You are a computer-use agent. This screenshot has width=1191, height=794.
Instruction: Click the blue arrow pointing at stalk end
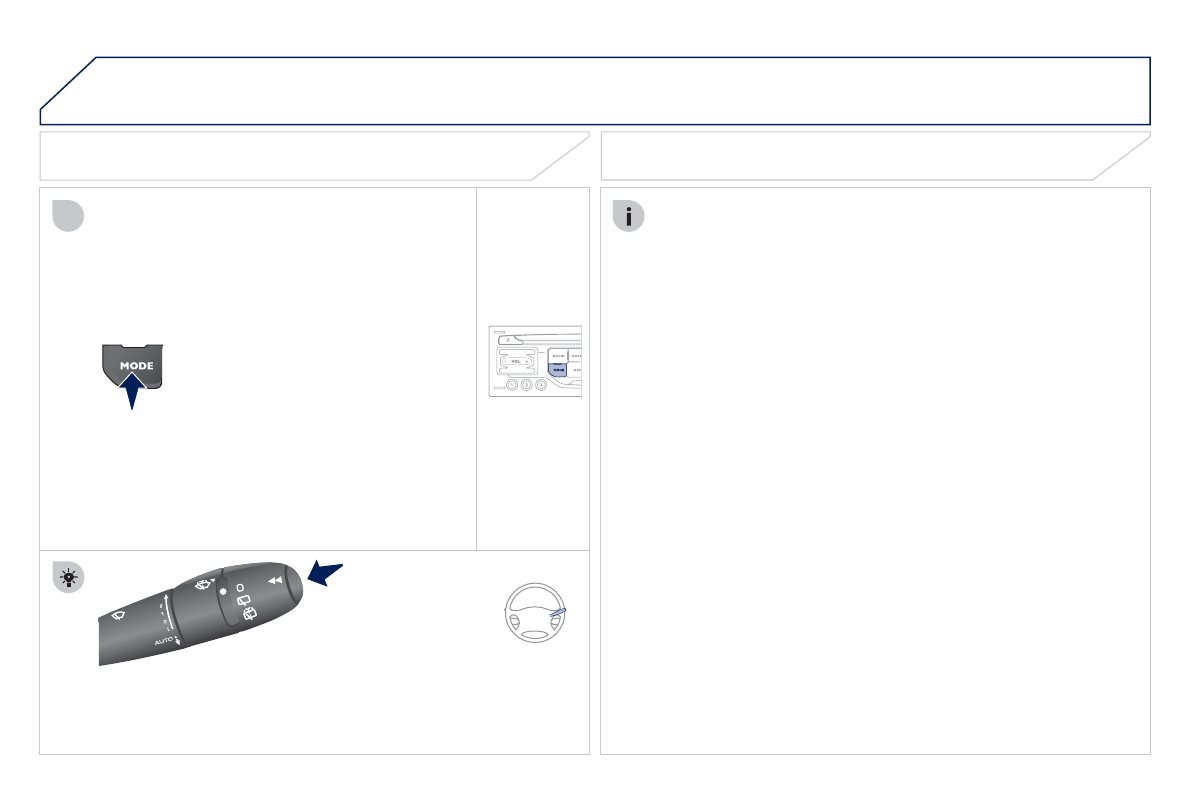click(325, 573)
